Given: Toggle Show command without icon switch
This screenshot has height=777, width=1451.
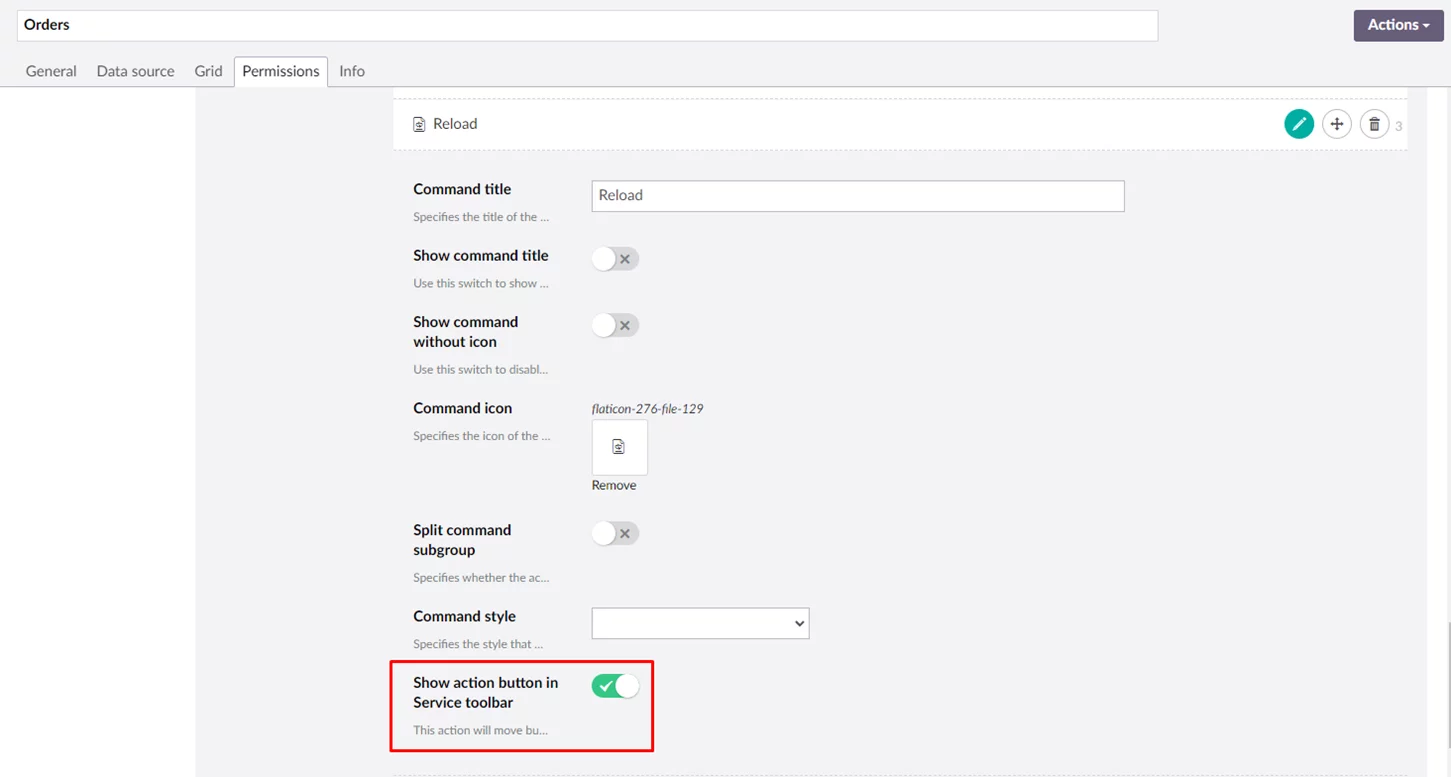Looking at the screenshot, I should pyautogui.click(x=614, y=325).
